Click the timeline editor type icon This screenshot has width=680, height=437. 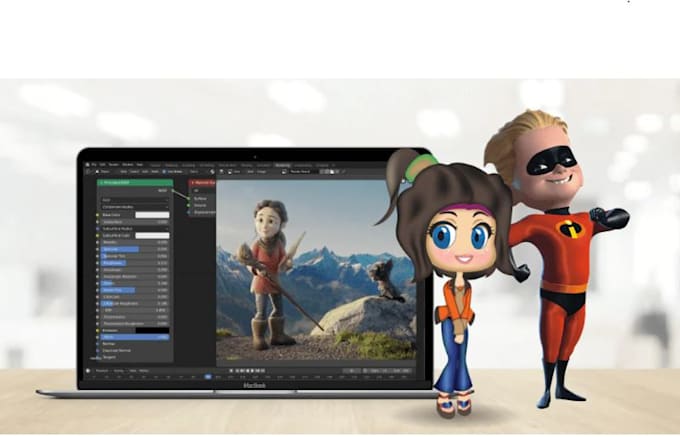tap(88, 371)
